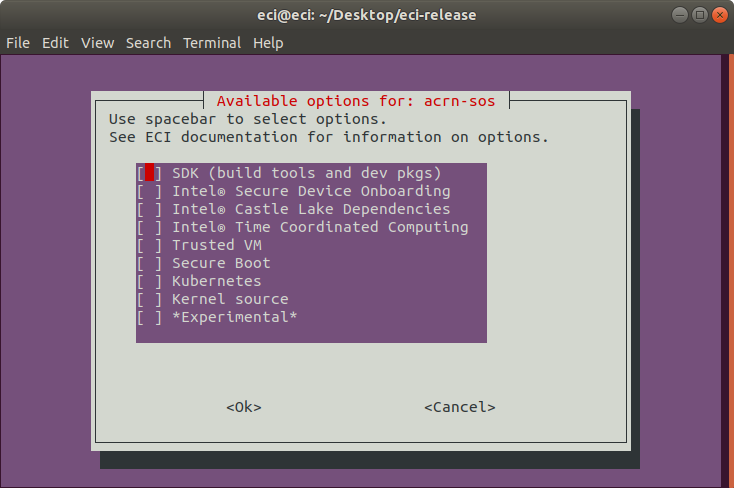Click the window title eci@eci path
The height and width of the screenshot is (488, 734).
(367, 15)
